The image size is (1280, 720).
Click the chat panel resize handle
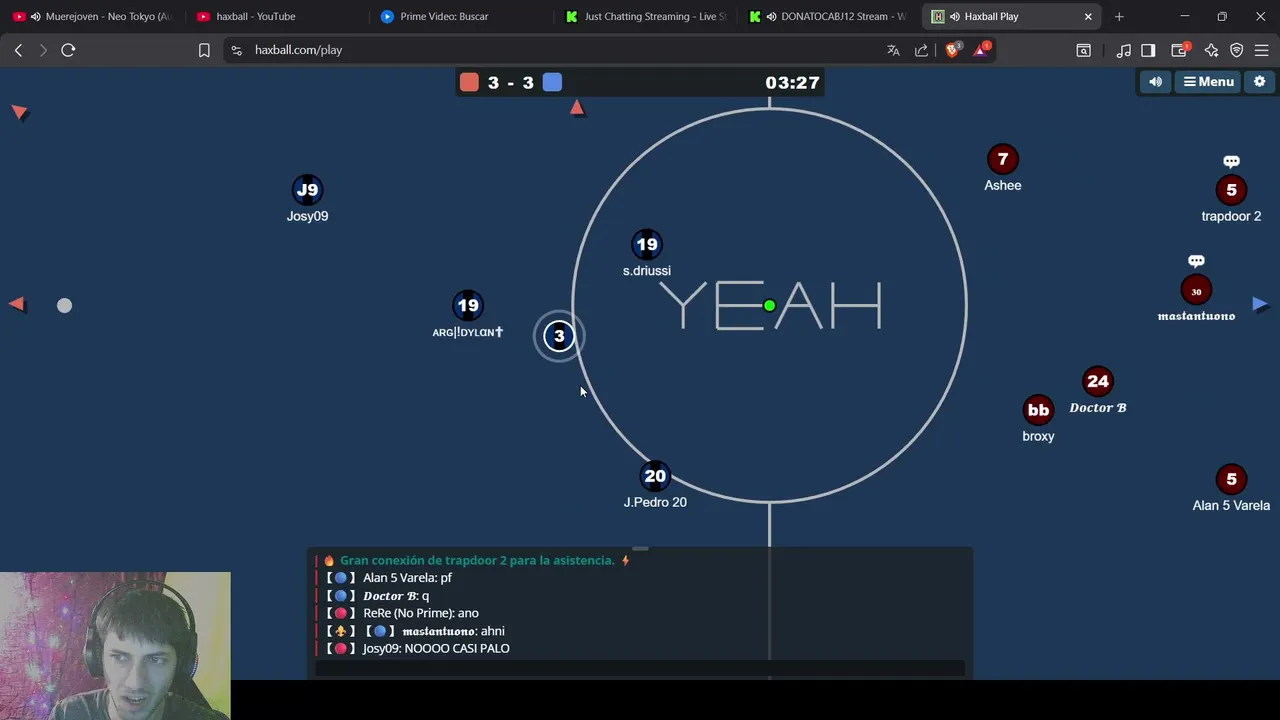[x=640, y=548]
